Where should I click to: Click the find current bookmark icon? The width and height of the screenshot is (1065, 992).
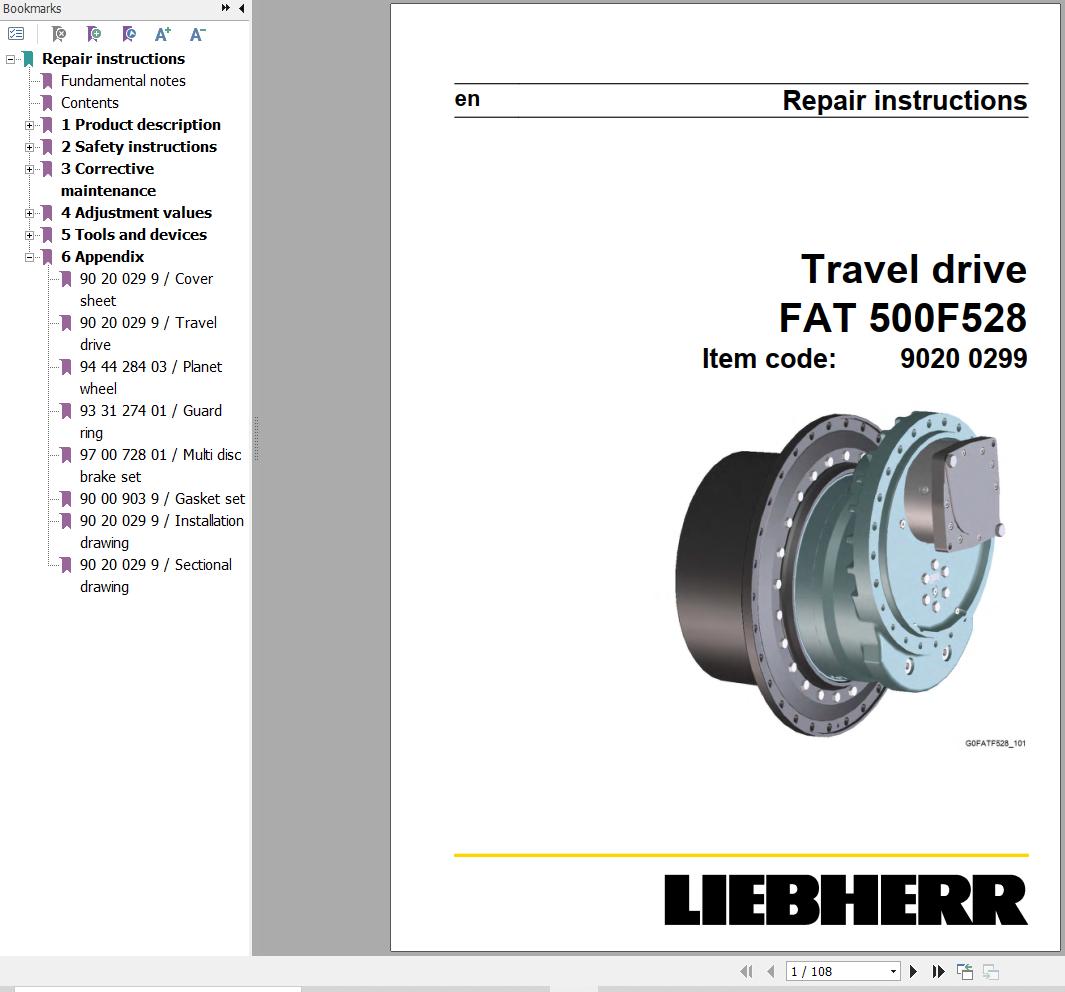pyautogui.click(x=128, y=34)
